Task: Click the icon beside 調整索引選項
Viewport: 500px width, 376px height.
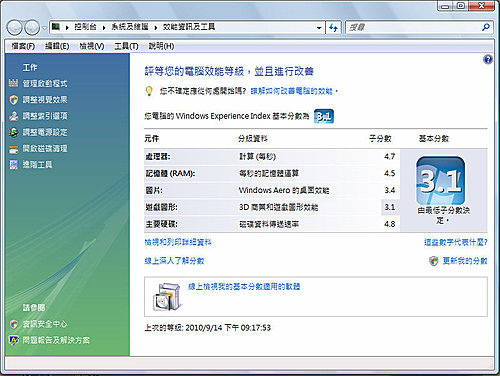Action: pyautogui.click(x=13, y=116)
